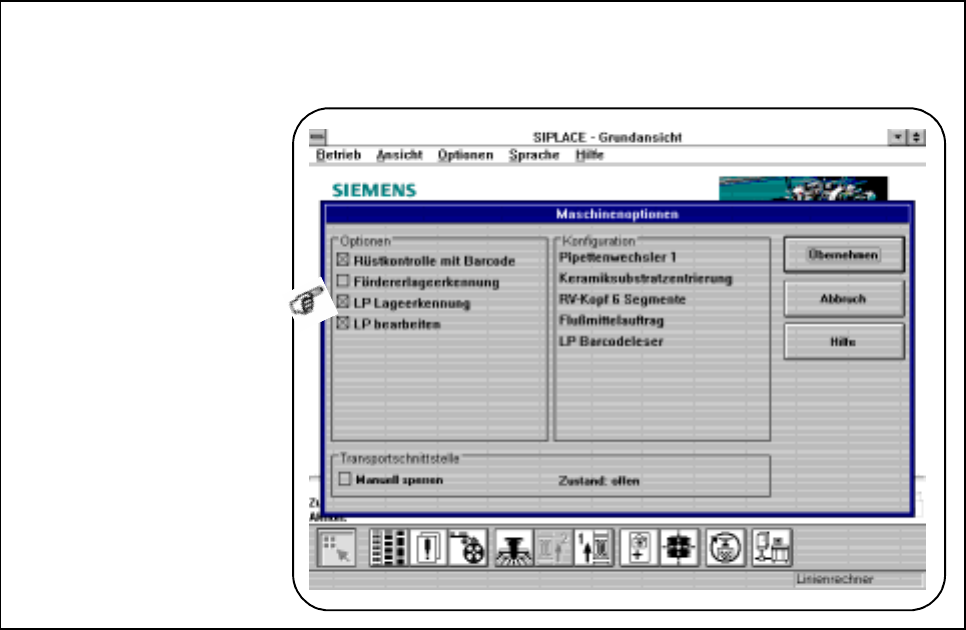
Task: Select Flußmittelauftrag configuration entry
Action: click(611, 320)
